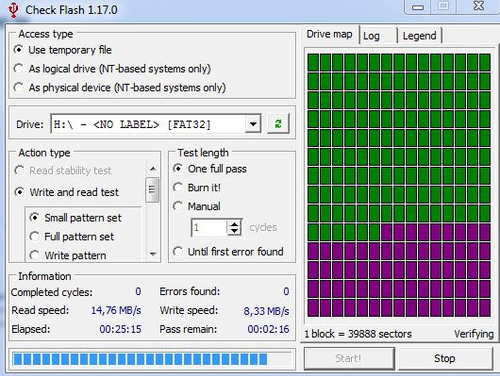Screen dimensions: 500x376
Task: Click the Read speed value 14,76 MB/s
Action: (116, 310)
